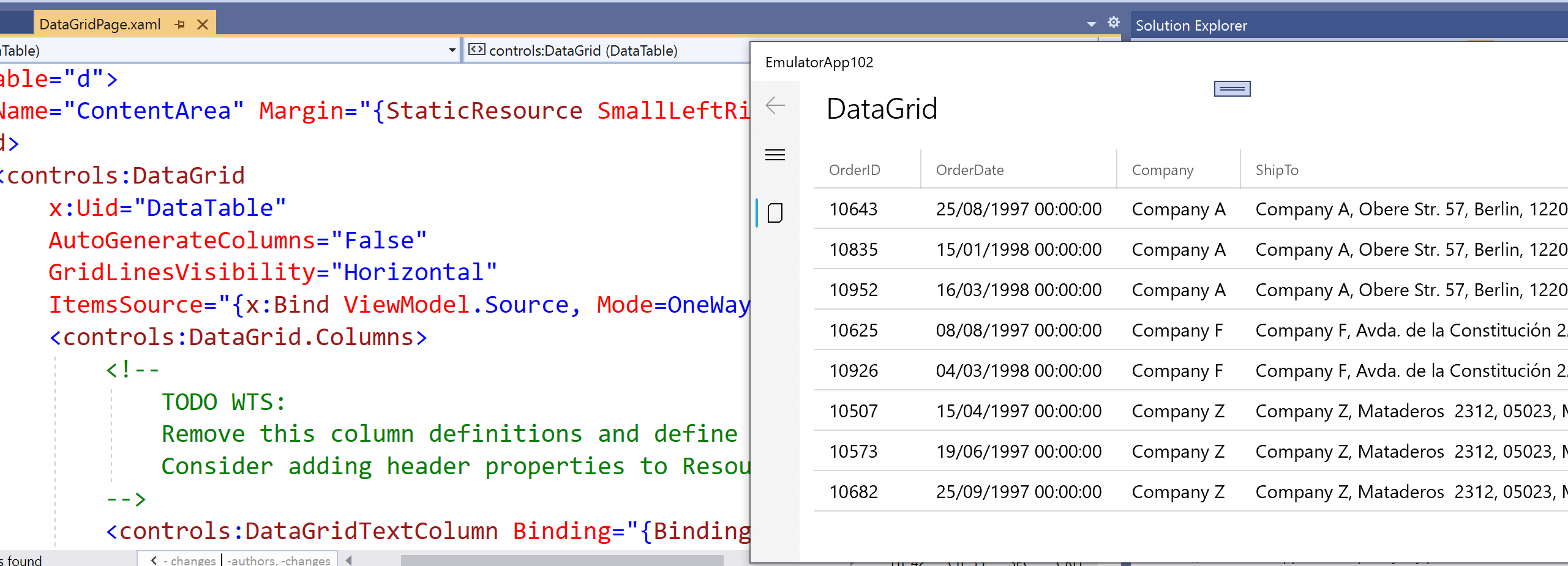The height and width of the screenshot is (566, 1568).
Task: Click the left chevron in the bottom CodeLens bar
Action: tap(153, 559)
